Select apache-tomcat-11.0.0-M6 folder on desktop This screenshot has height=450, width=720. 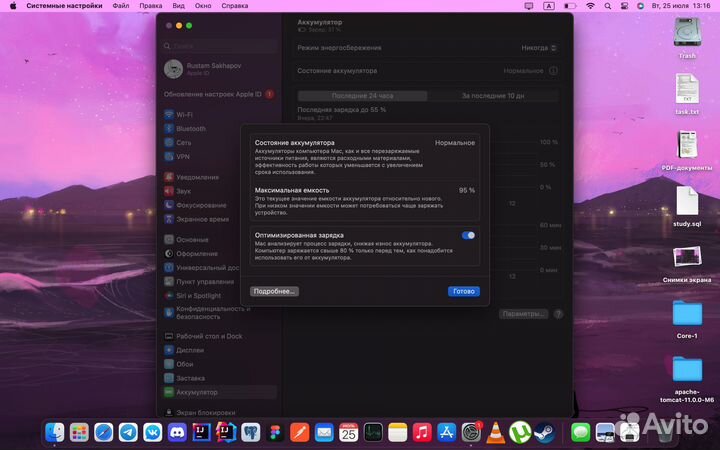[687, 379]
